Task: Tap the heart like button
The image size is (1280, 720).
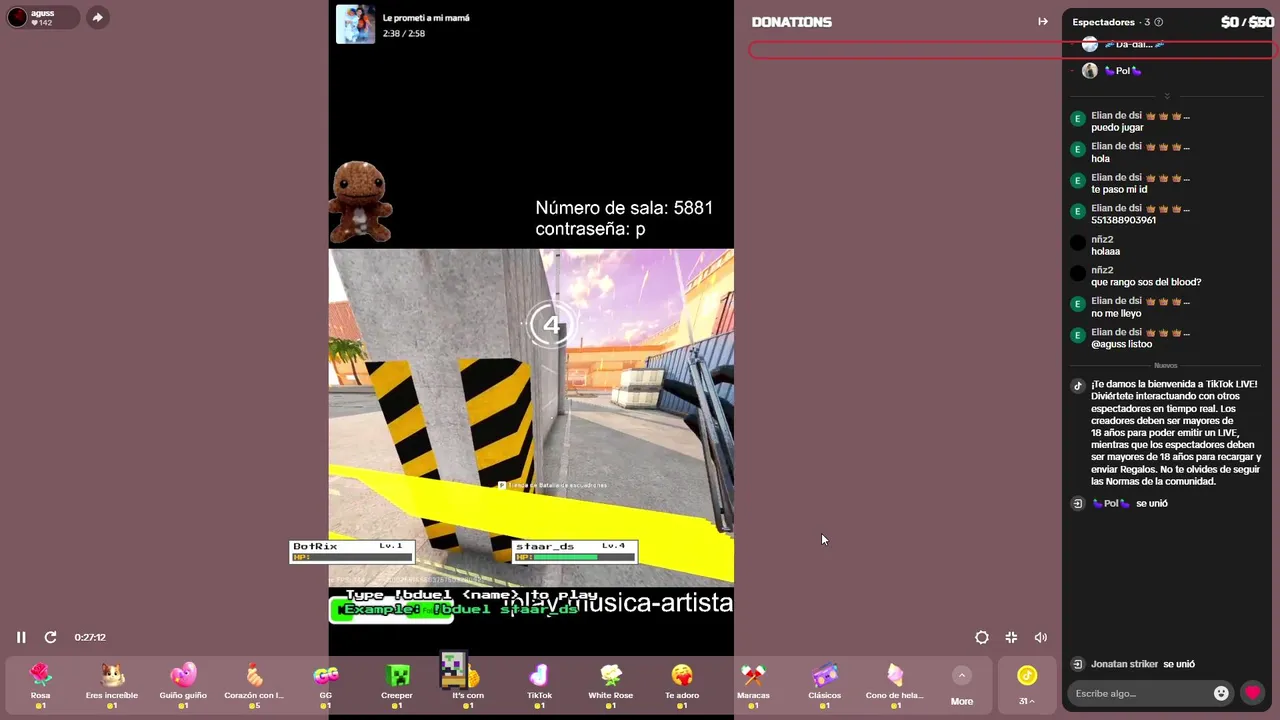Action: pos(1252,692)
